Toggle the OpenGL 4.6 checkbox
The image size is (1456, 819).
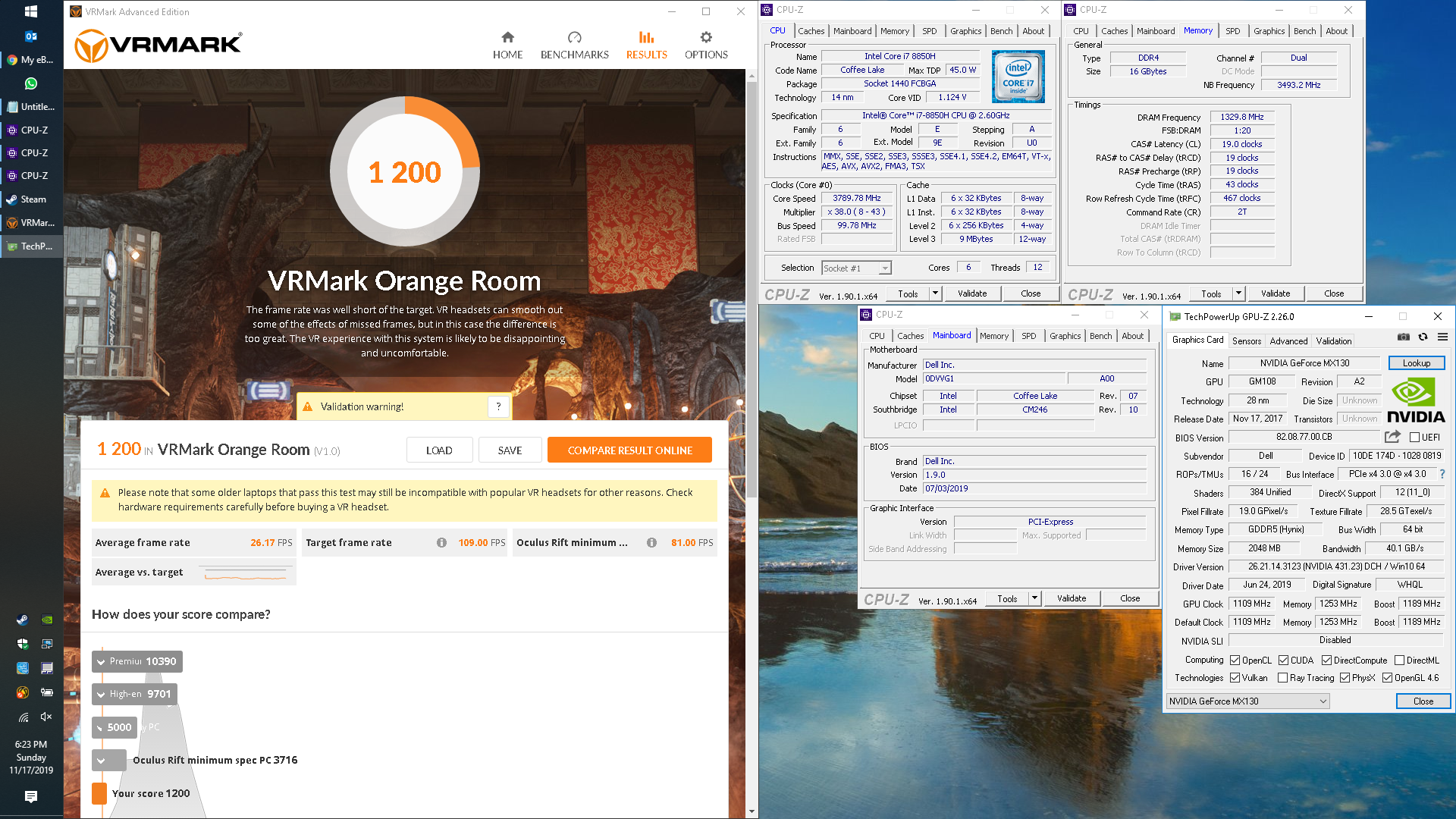coord(1387,678)
